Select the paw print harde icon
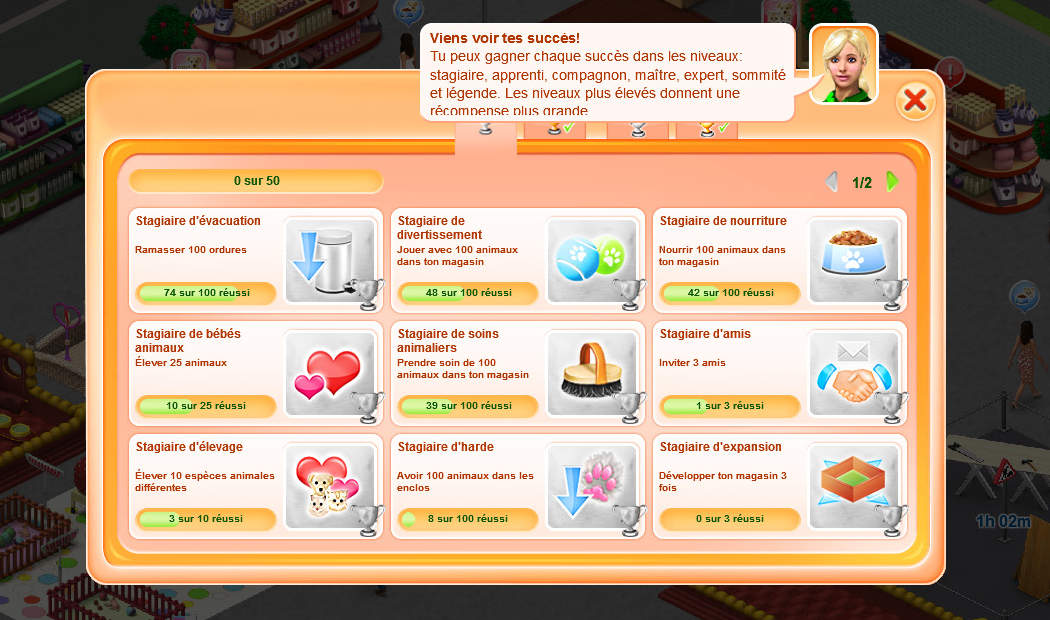The width and height of the screenshot is (1050, 620). point(592,487)
